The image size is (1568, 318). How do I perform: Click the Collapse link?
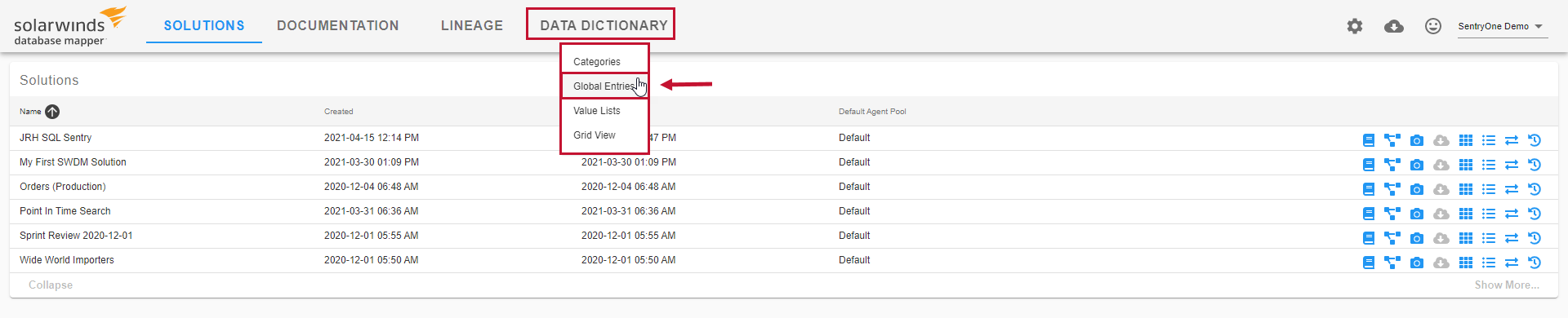(51, 285)
